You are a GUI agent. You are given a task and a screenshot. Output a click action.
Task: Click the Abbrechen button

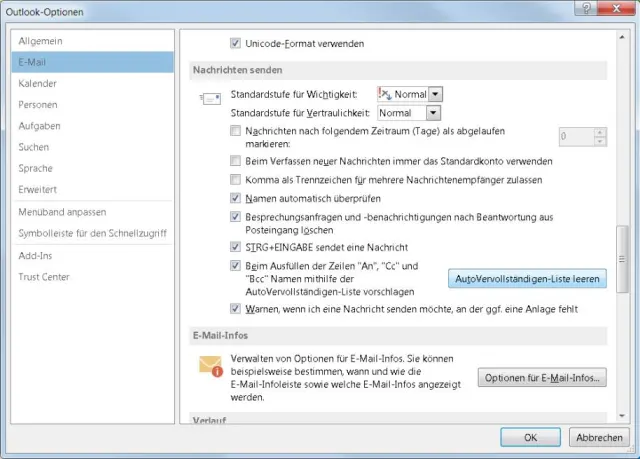pyautogui.click(x=599, y=437)
